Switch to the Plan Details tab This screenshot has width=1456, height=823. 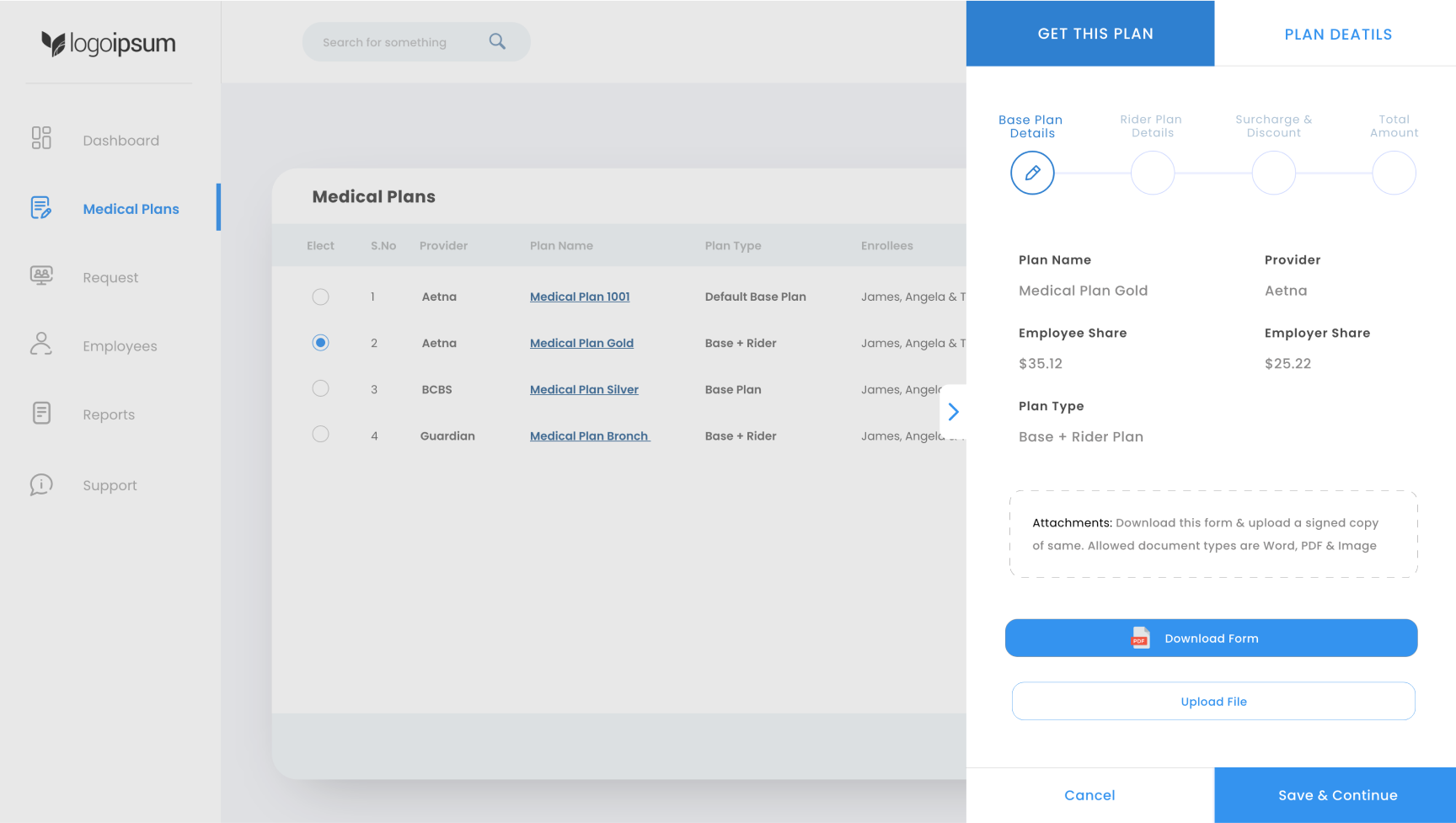1337,34
